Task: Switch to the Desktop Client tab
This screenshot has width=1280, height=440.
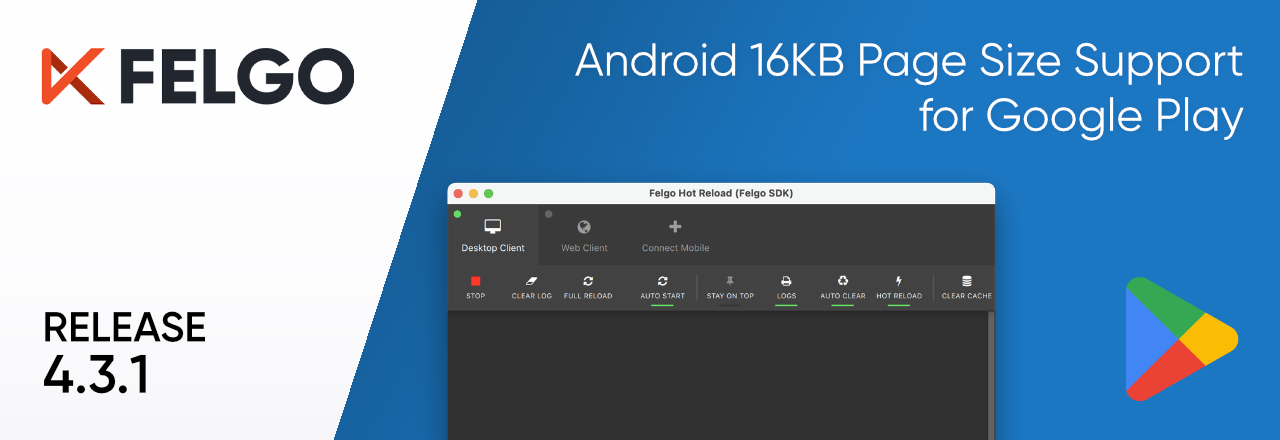Action: pos(493,236)
